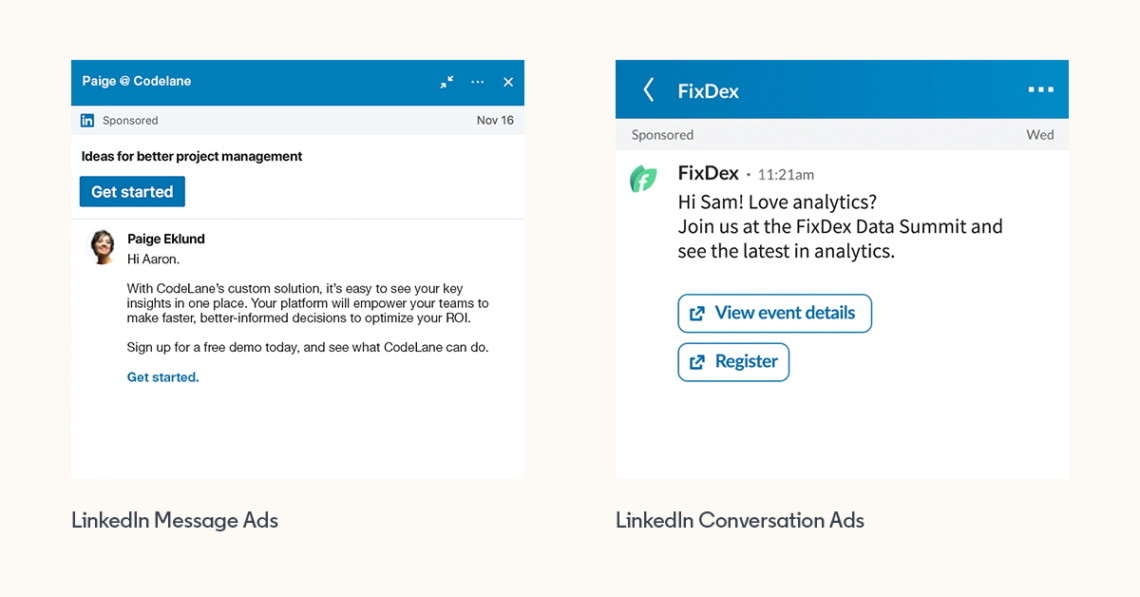The height and width of the screenshot is (597, 1140).
Task: Click the blue Get started button
Action: pos(131,191)
